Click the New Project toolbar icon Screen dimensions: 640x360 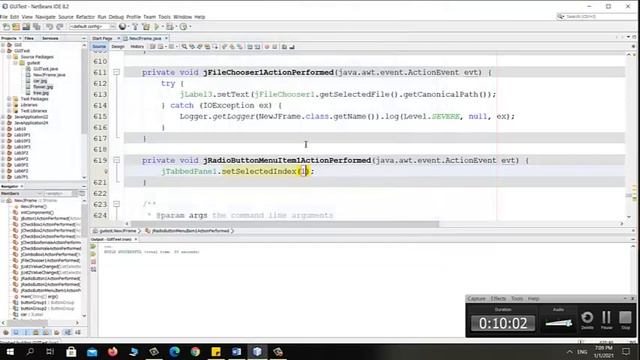click(16, 27)
